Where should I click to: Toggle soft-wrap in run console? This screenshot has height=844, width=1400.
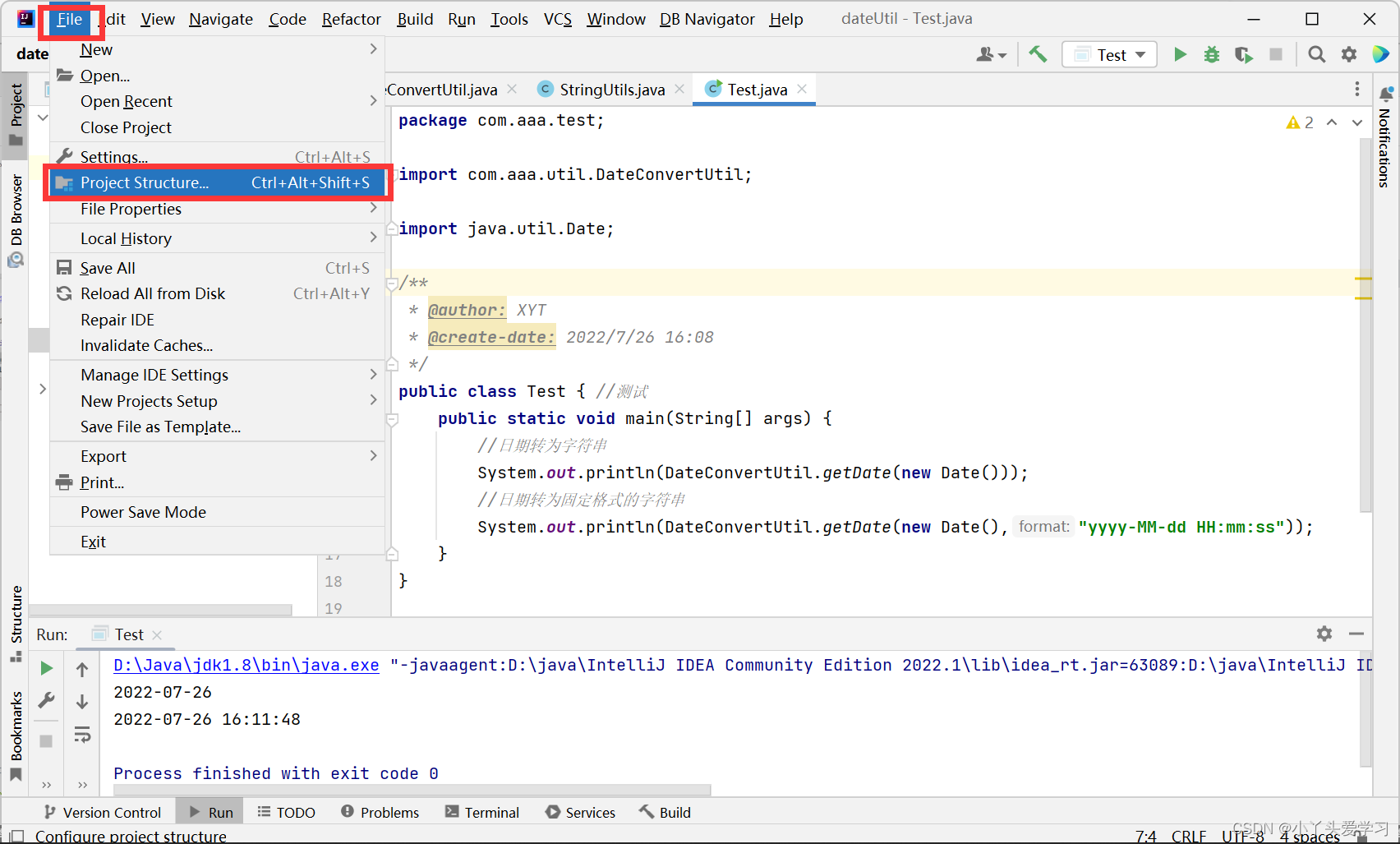82,735
